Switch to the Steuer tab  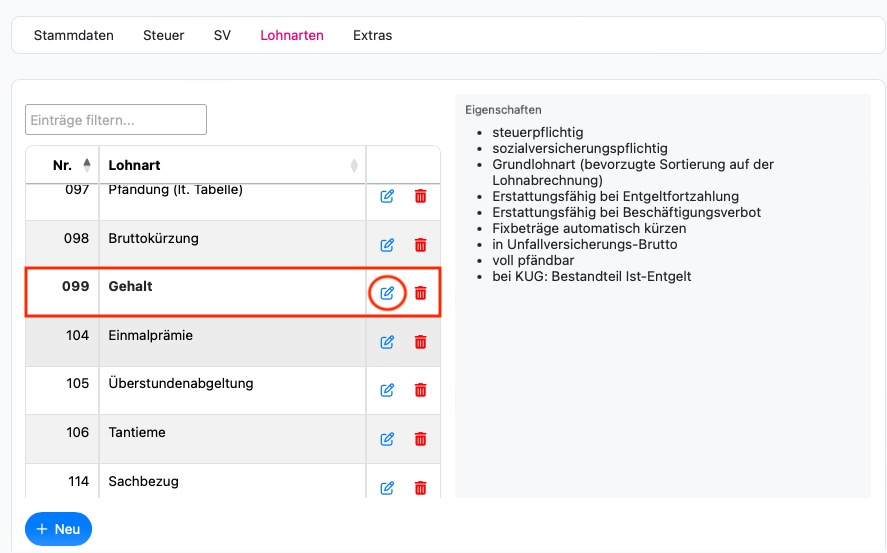pyautogui.click(x=163, y=35)
